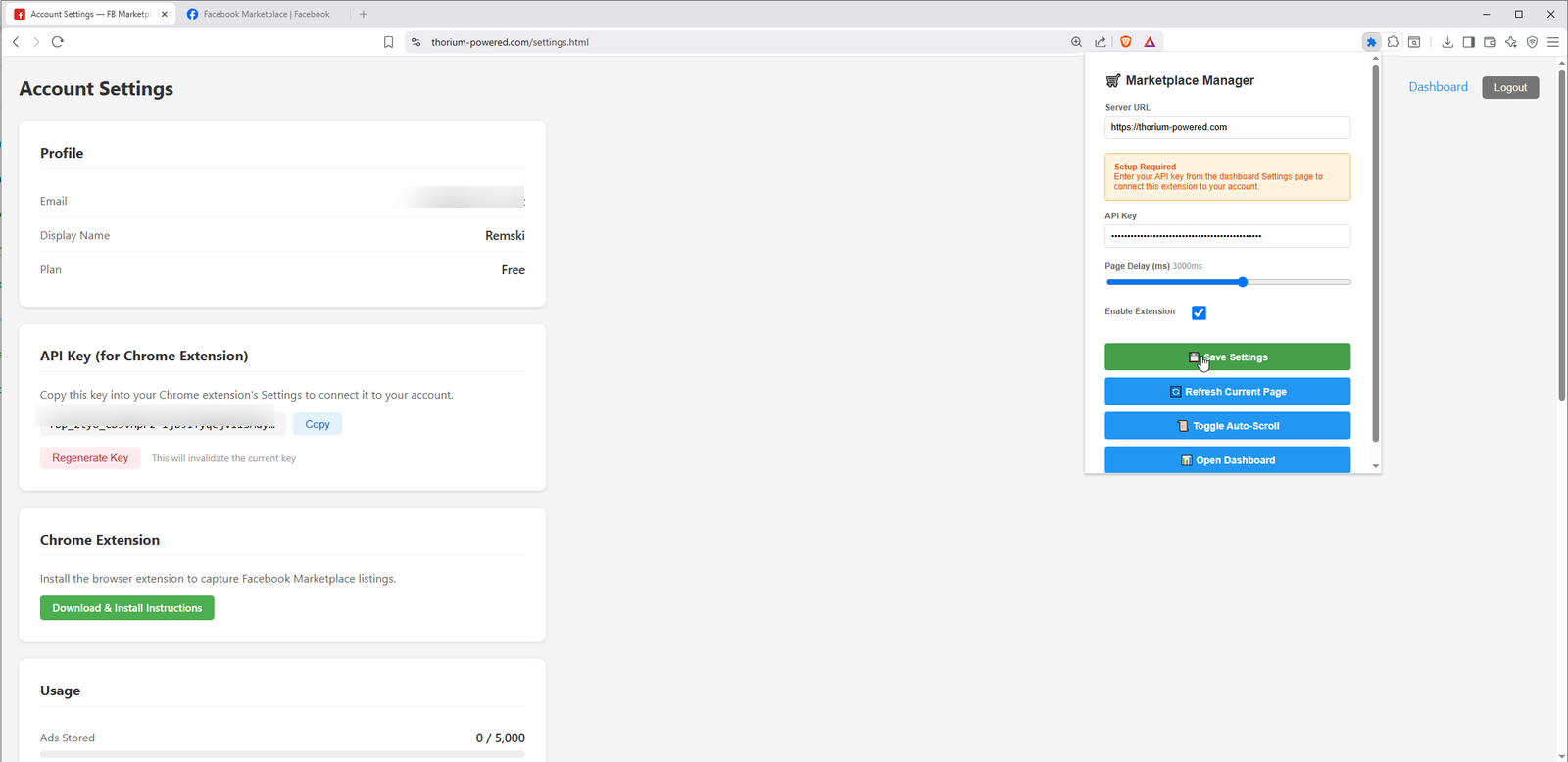Image resolution: width=1568 pixels, height=762 pixels.
Task: Open Leo AI assistant star icon
Action: click(x=1511, y=42)
